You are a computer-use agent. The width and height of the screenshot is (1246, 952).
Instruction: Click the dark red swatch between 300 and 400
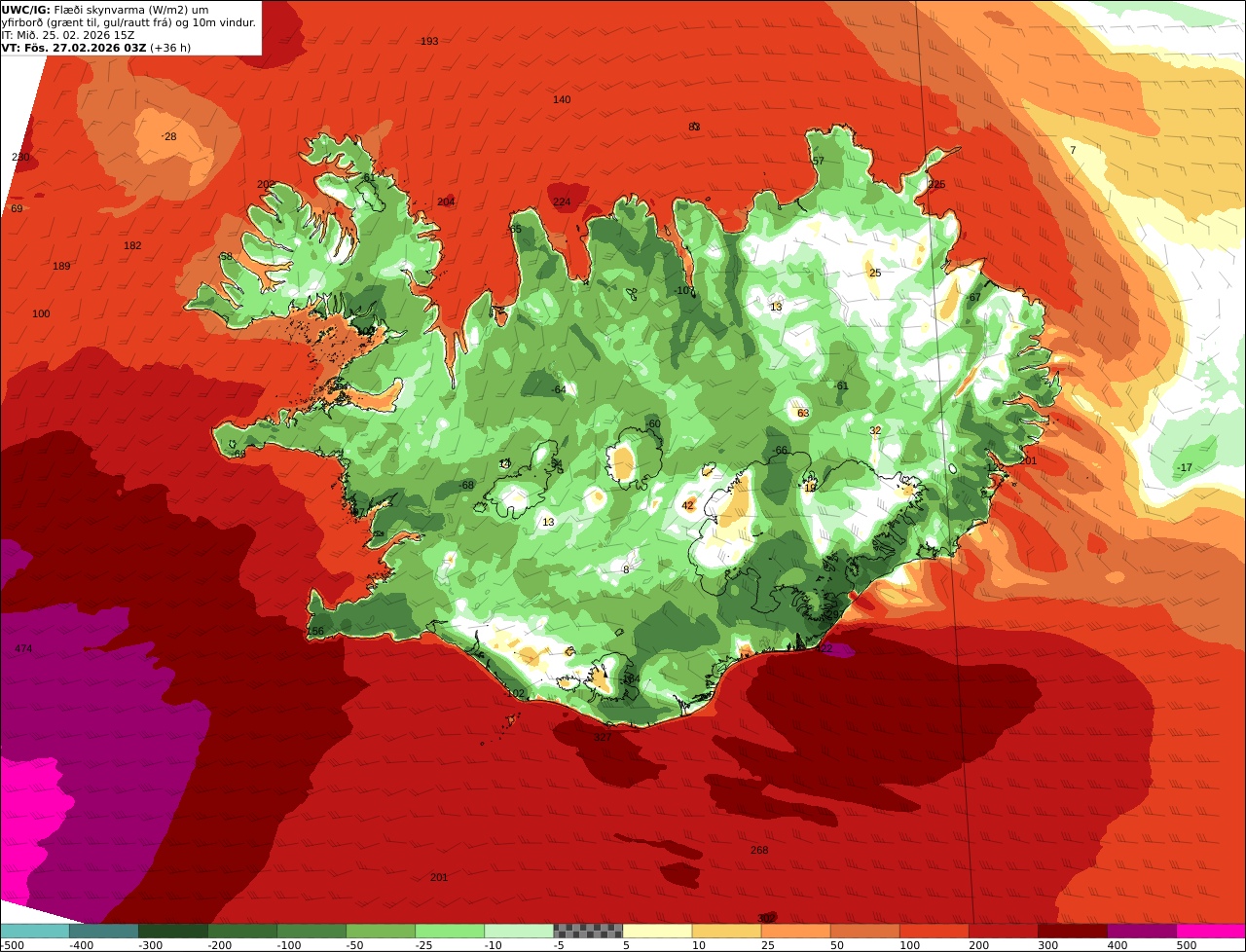tap(1073, 931)
